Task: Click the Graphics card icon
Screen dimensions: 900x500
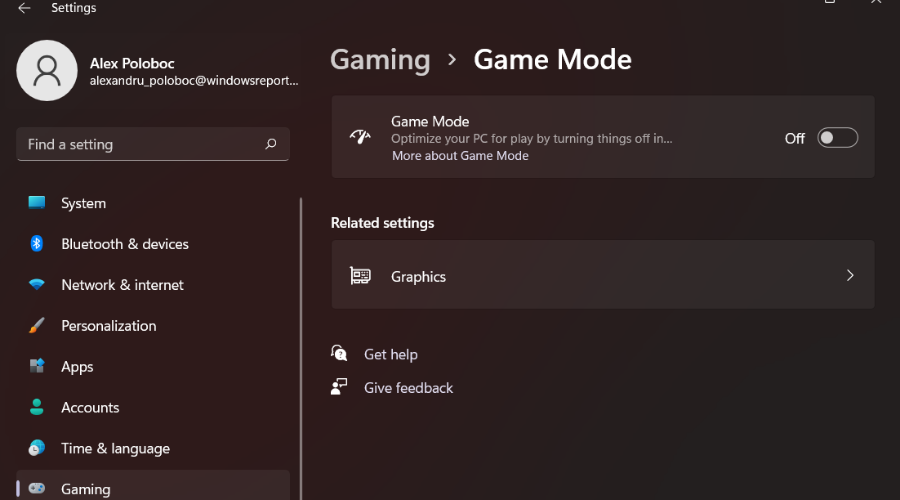Action: 360,276
